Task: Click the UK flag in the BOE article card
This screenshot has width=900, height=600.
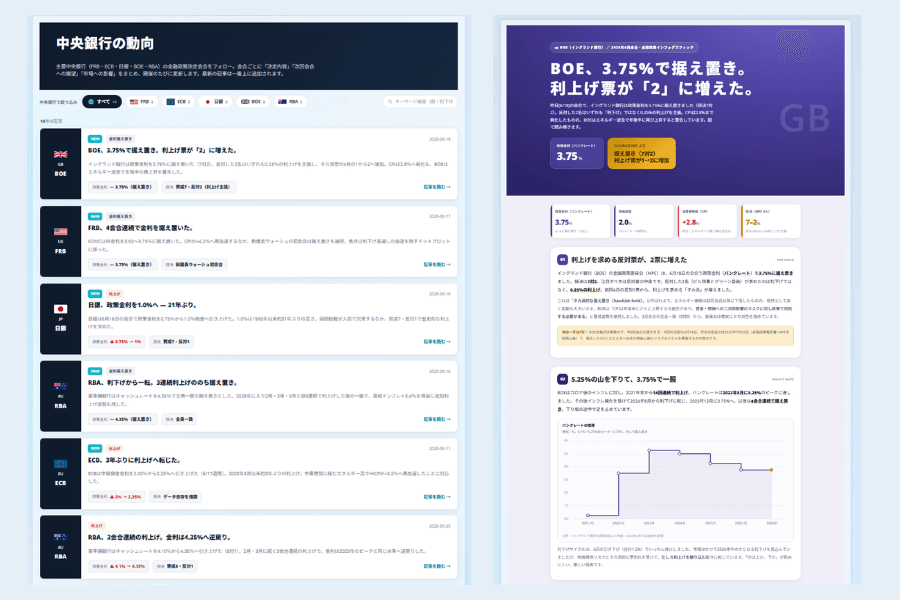Action: coord(60,154)
